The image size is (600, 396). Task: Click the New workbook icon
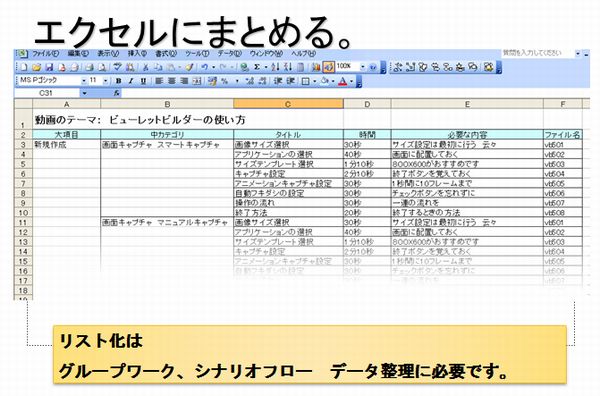pyautogui.click(x=24, y=67)
